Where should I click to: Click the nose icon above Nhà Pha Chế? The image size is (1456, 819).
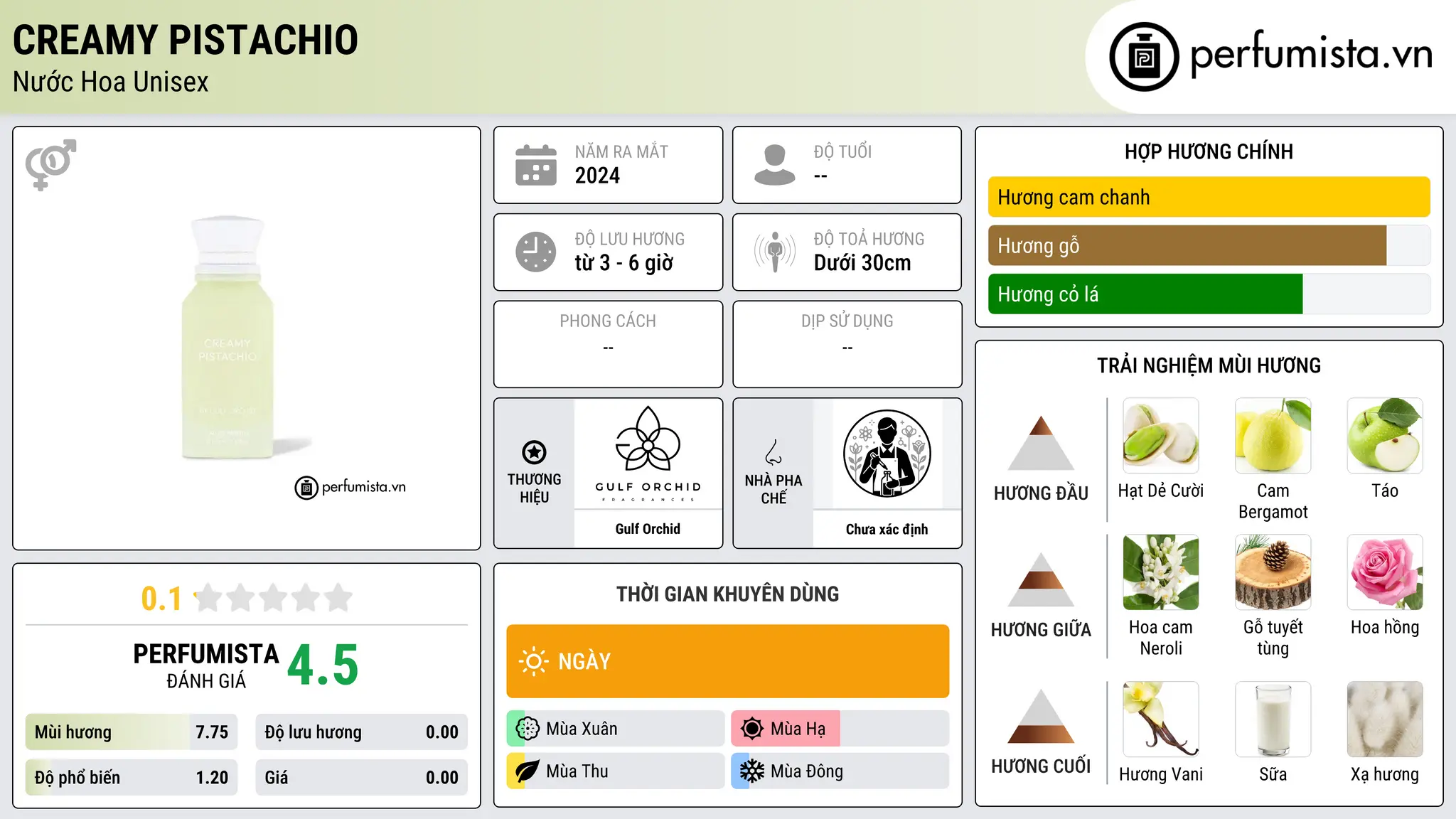(773, 452)
